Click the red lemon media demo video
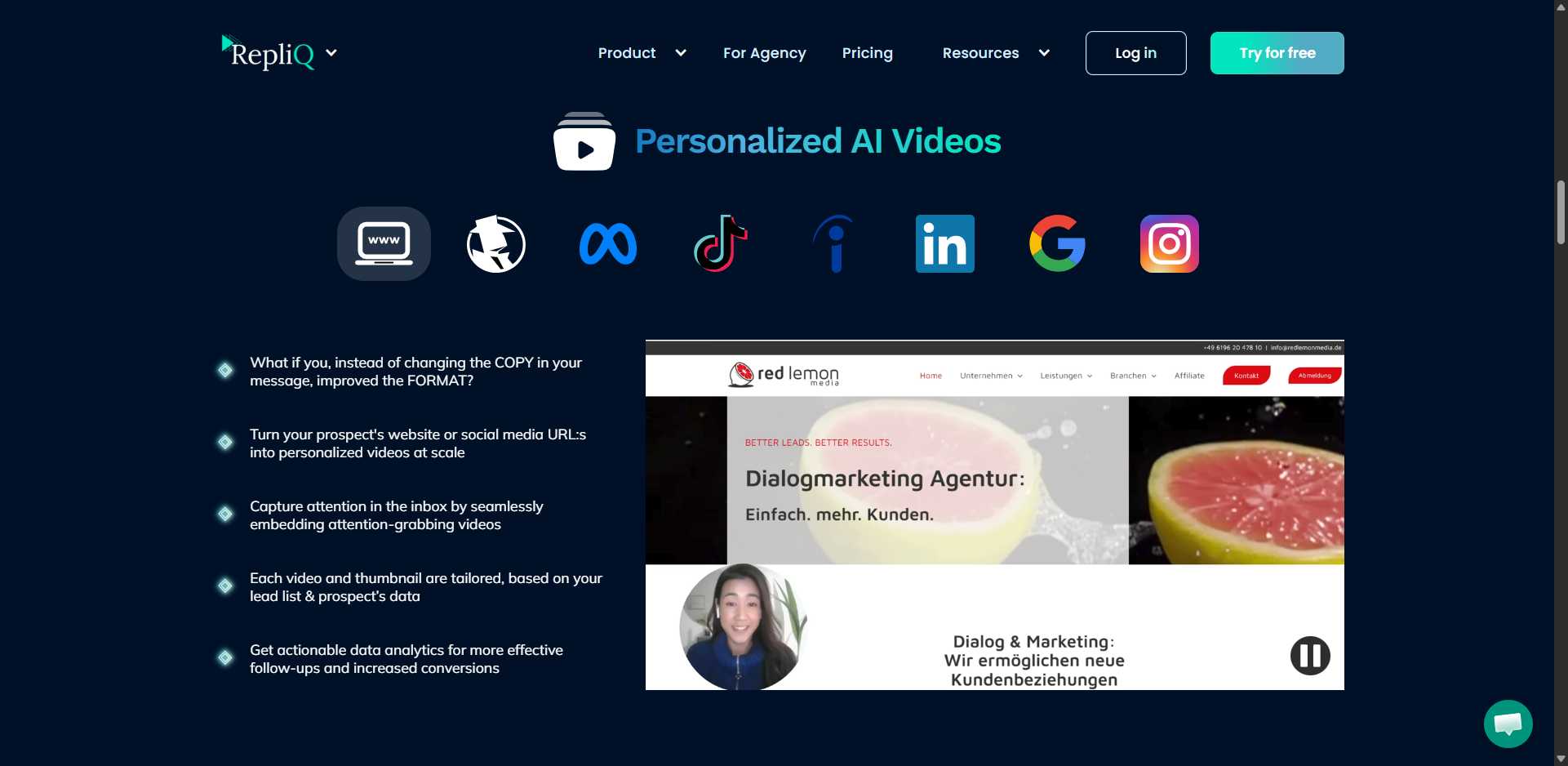Viewport: 1568px width, 766px height. coord(995,514)
